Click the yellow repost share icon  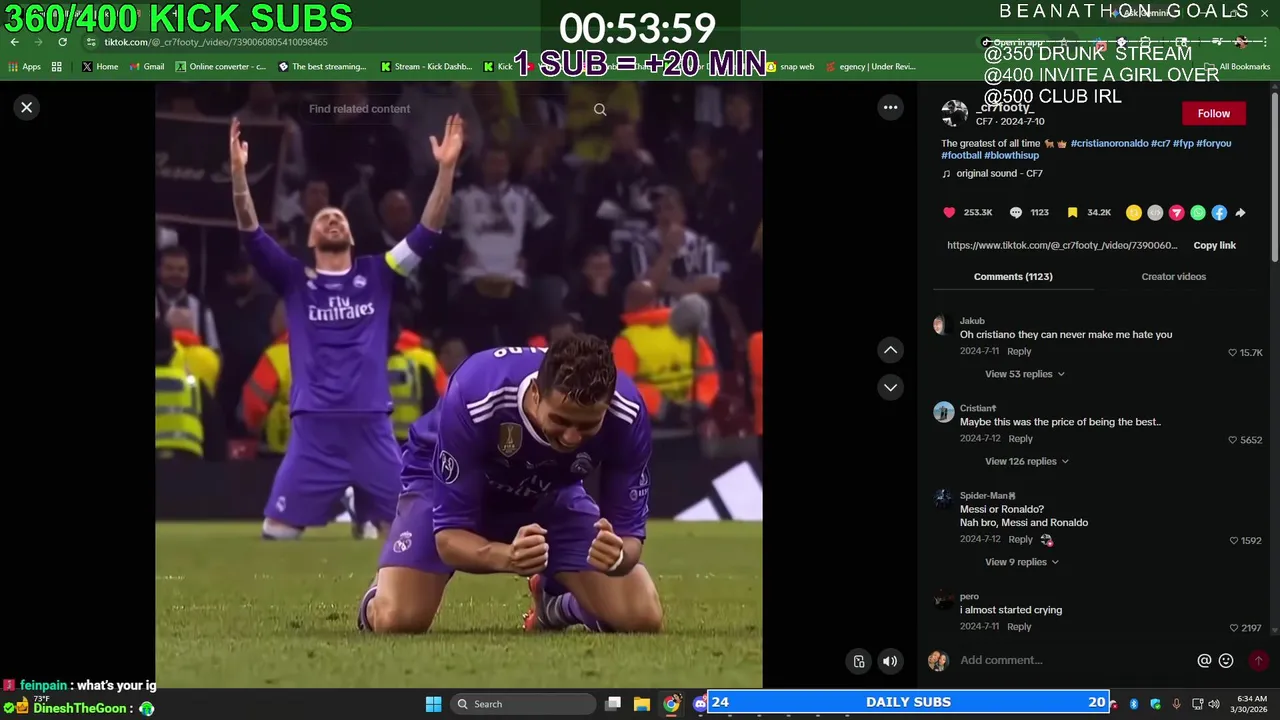1134,212
